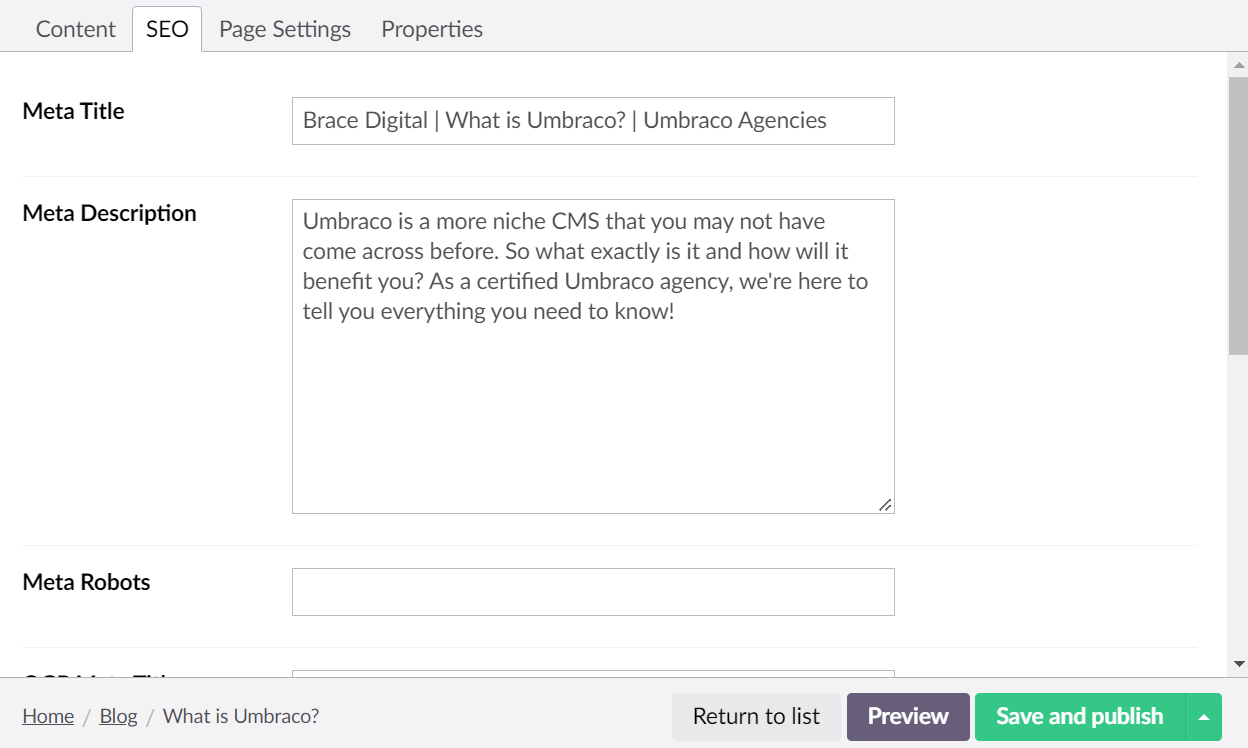Screen dimensions: 1248x748
Task: Open the Home breadcrumb link
Action: click(47, 716)
